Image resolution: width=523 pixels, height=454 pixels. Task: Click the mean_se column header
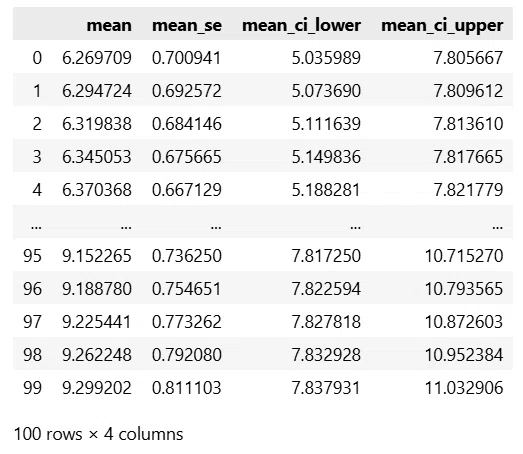187,26
